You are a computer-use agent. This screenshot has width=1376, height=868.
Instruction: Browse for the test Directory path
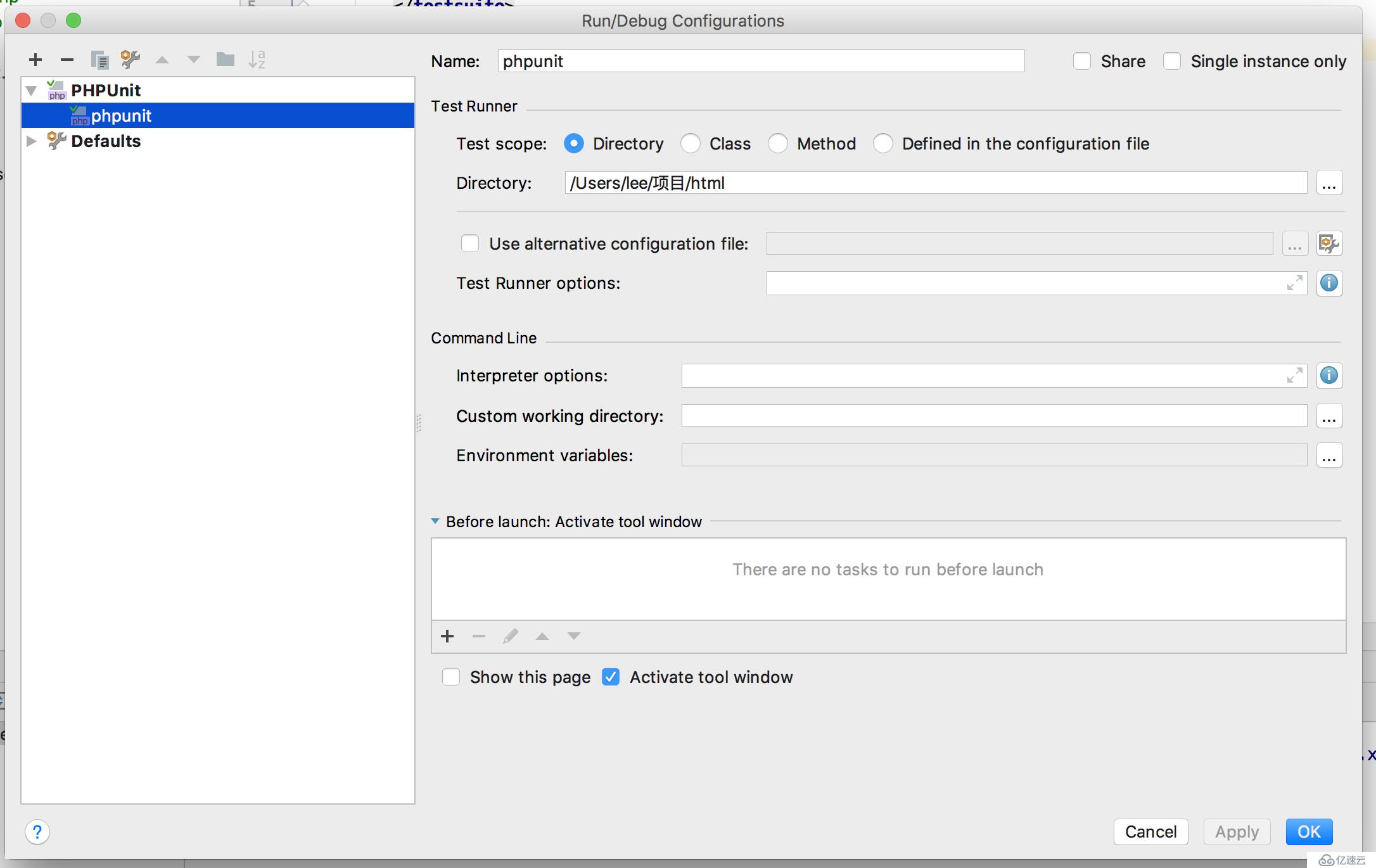pyautogui.click(x=1329, y=183)
